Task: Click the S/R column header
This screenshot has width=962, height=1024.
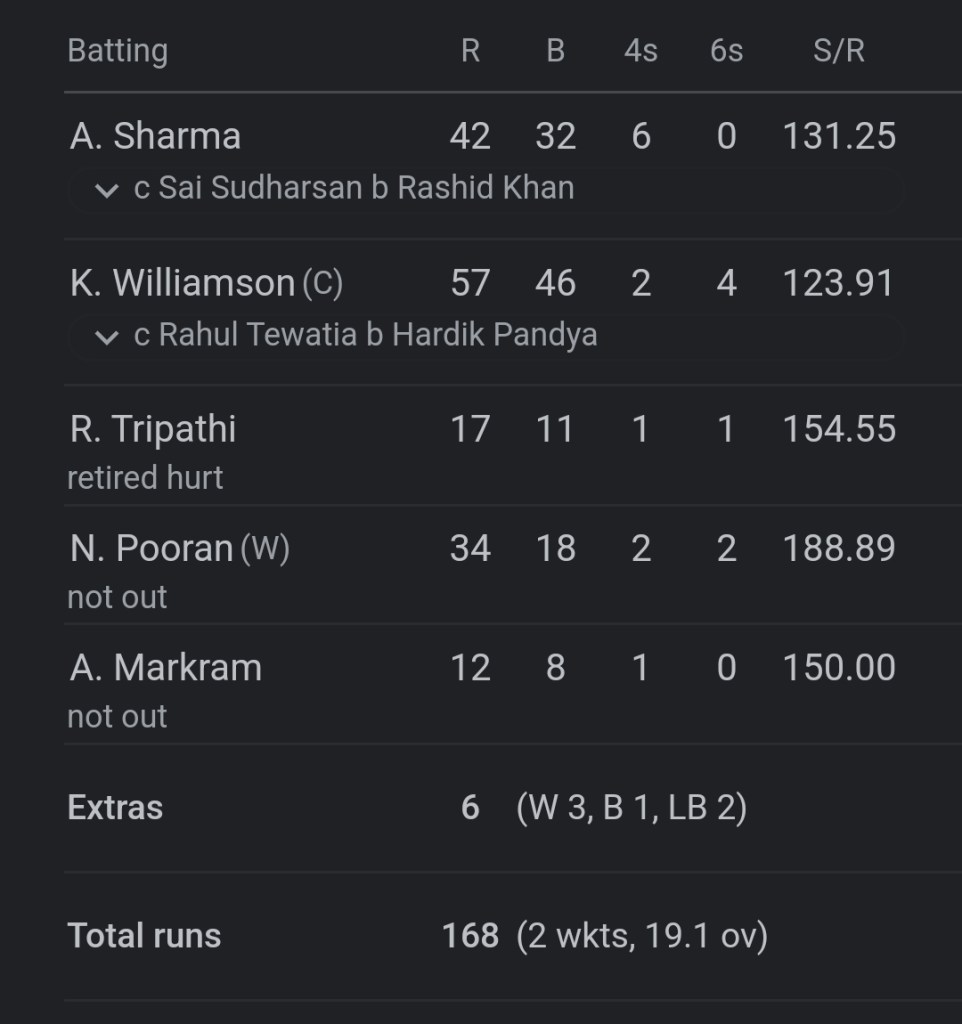Action: (838, 51)
